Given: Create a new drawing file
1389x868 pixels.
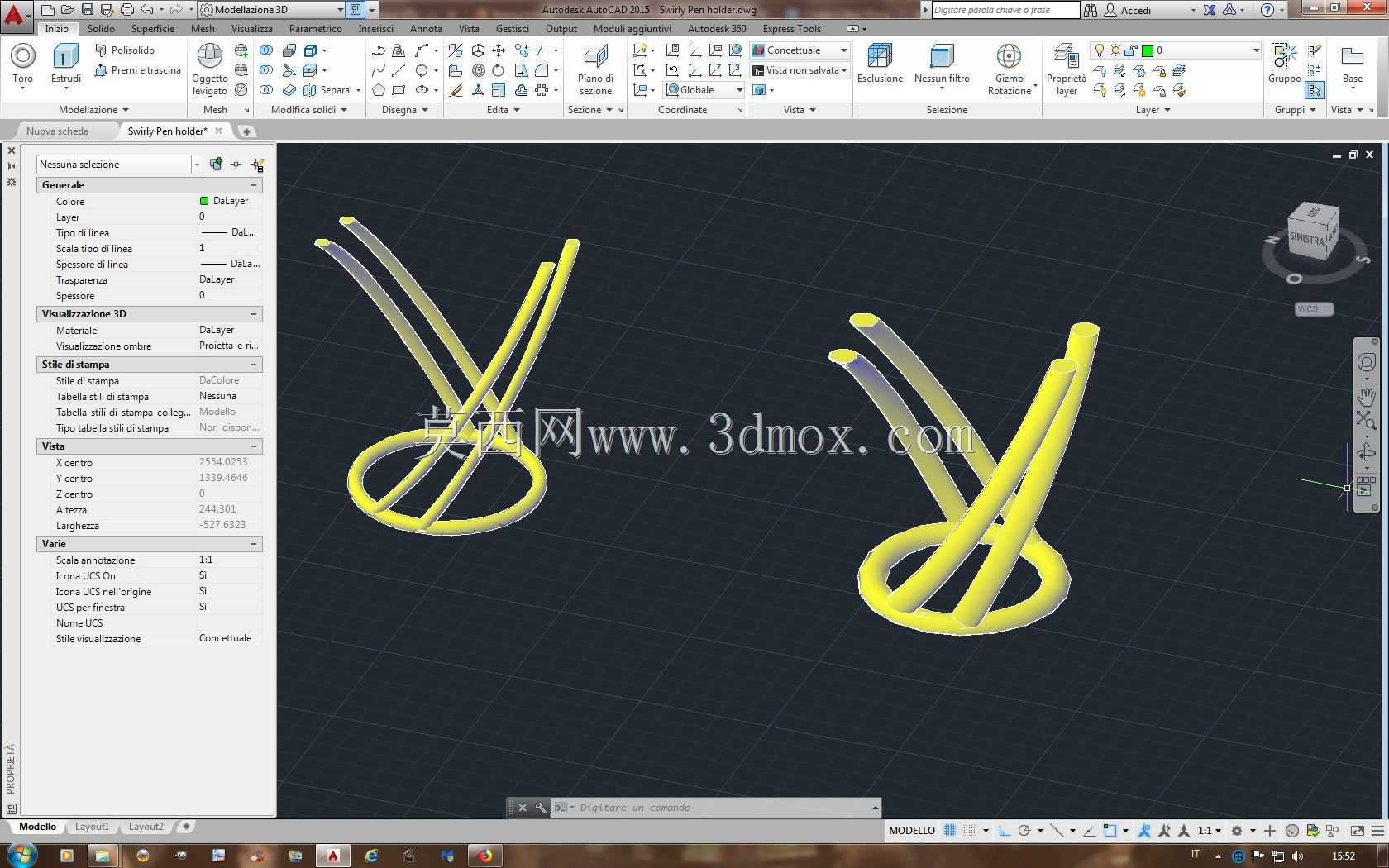Looking at the screenshot, I should [x=48, y=10].
